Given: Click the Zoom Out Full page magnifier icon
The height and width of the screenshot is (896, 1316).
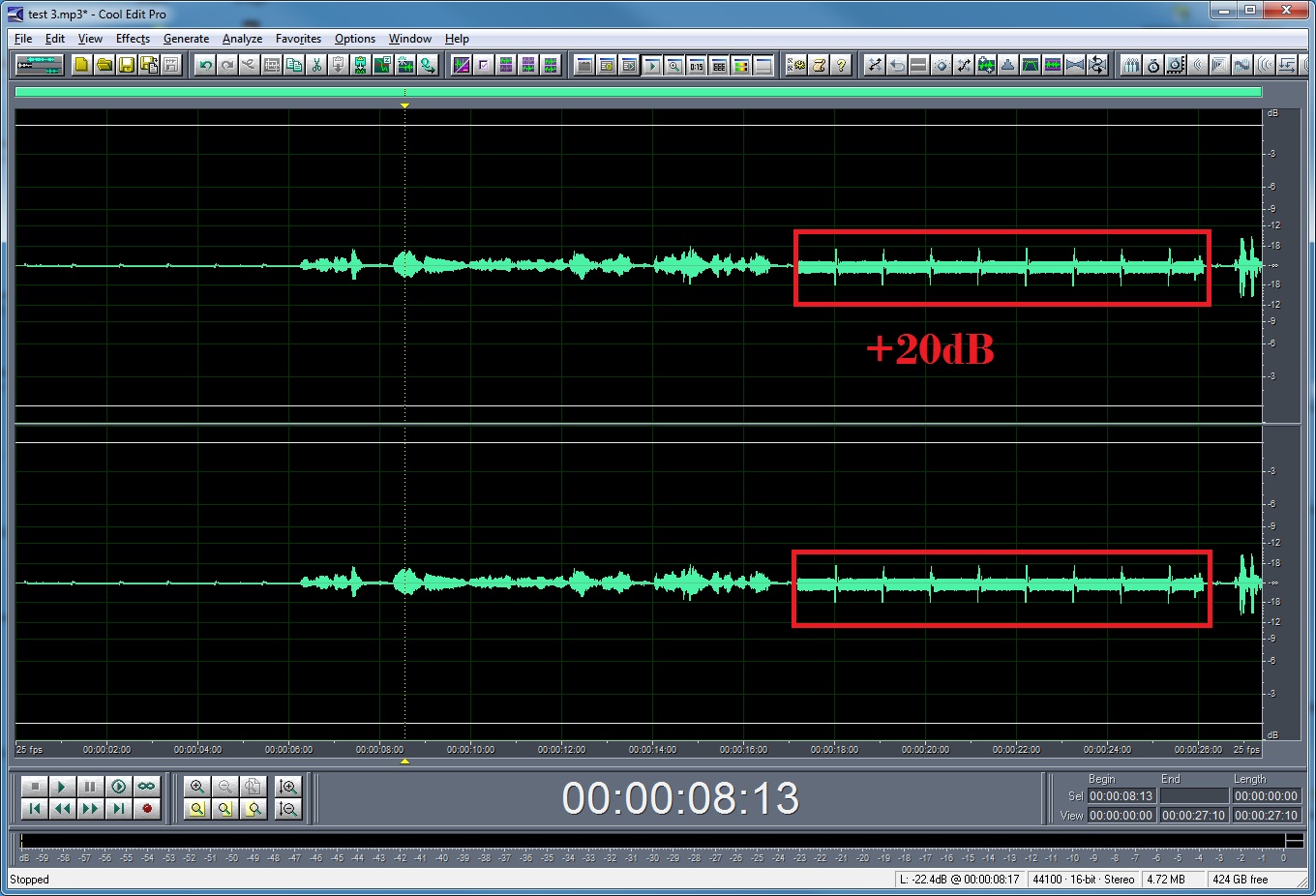Looking at the screenshot, I should [254, 787].
